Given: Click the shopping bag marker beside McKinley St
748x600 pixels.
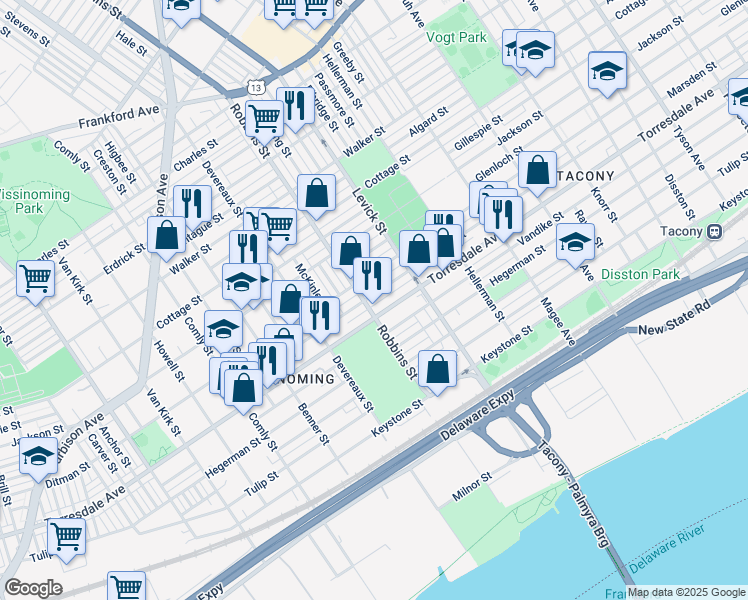Looking at the screenshot, I should [291, 300].
